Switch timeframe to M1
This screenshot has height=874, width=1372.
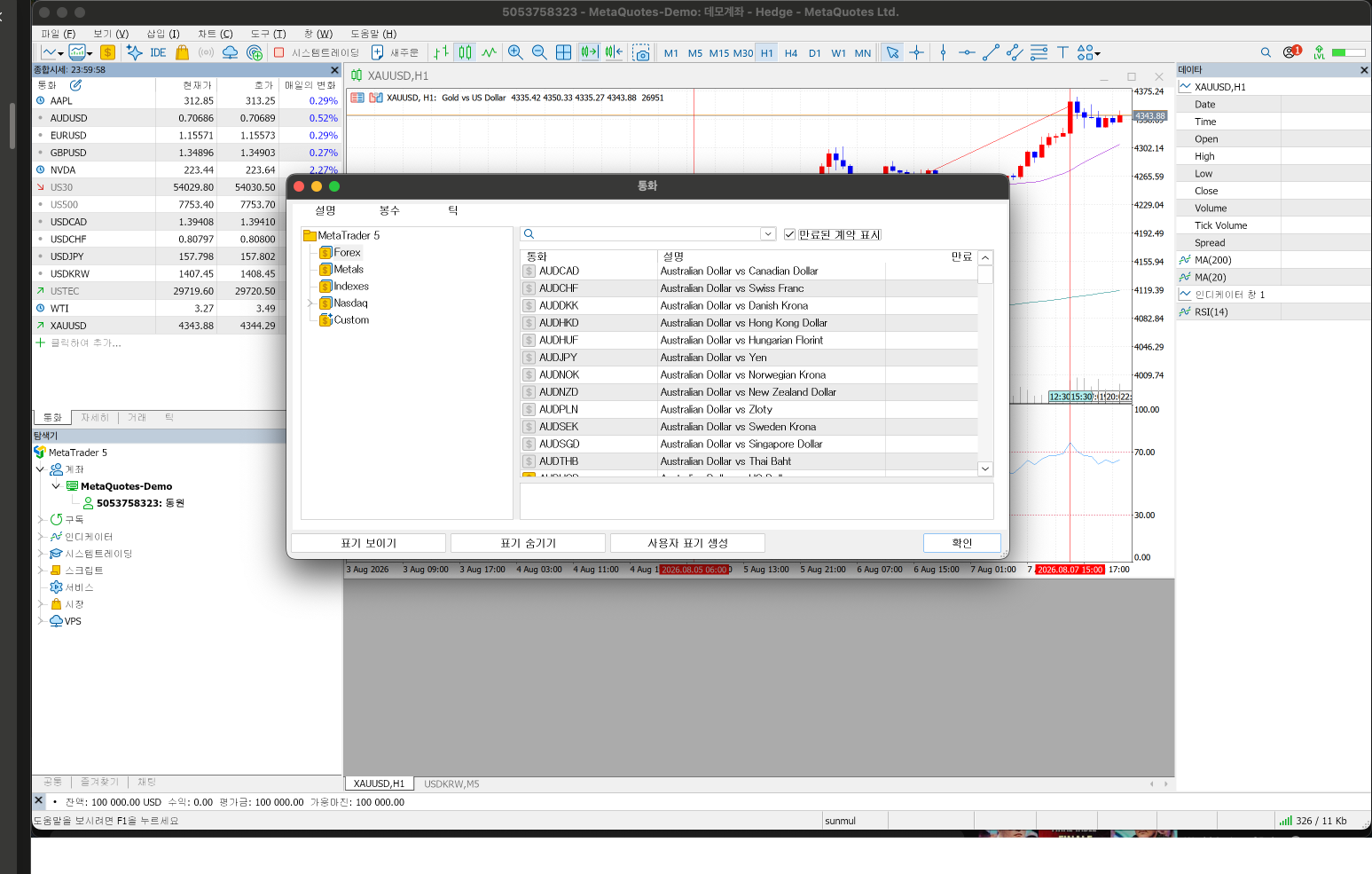[x=671, y=53]
